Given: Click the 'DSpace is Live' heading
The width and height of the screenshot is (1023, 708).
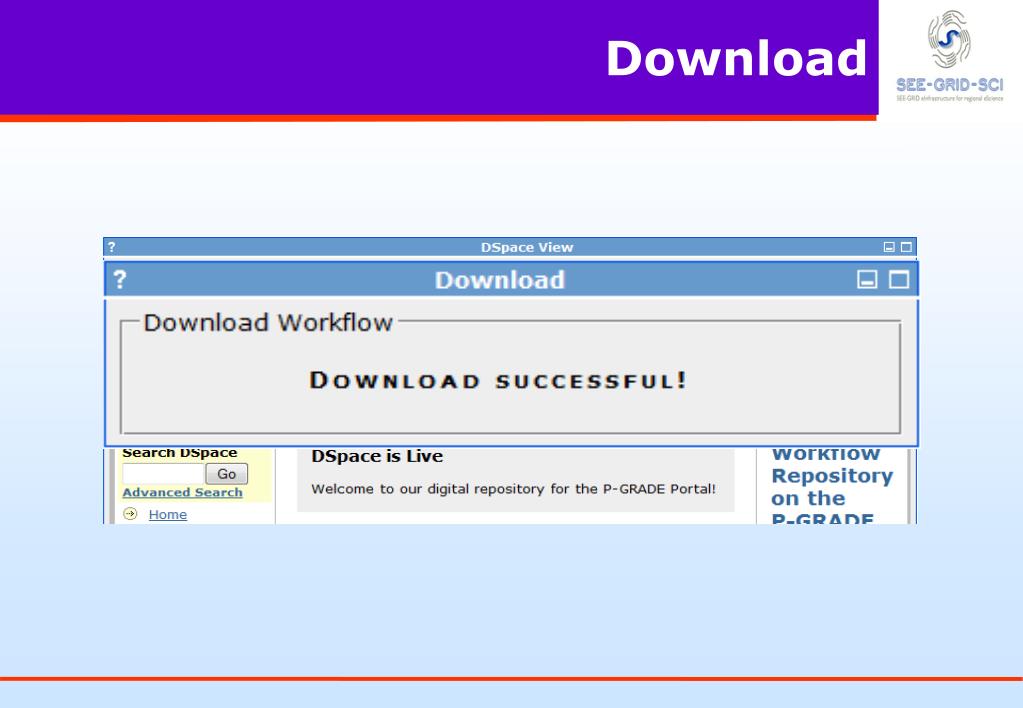Looking at the screenshot, I should point(377,455).
